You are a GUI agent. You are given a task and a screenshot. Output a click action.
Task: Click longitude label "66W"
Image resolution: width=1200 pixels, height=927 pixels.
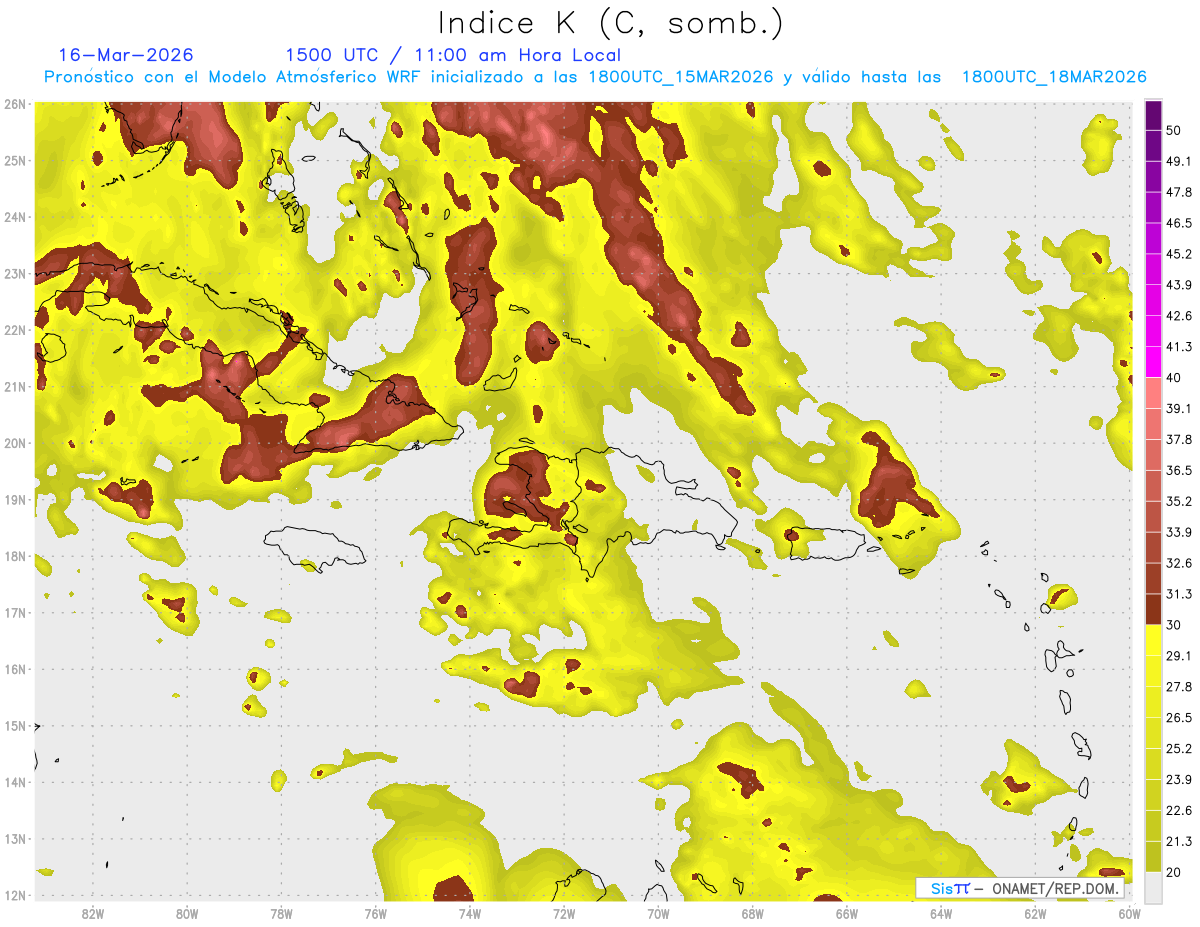point(847,913)
